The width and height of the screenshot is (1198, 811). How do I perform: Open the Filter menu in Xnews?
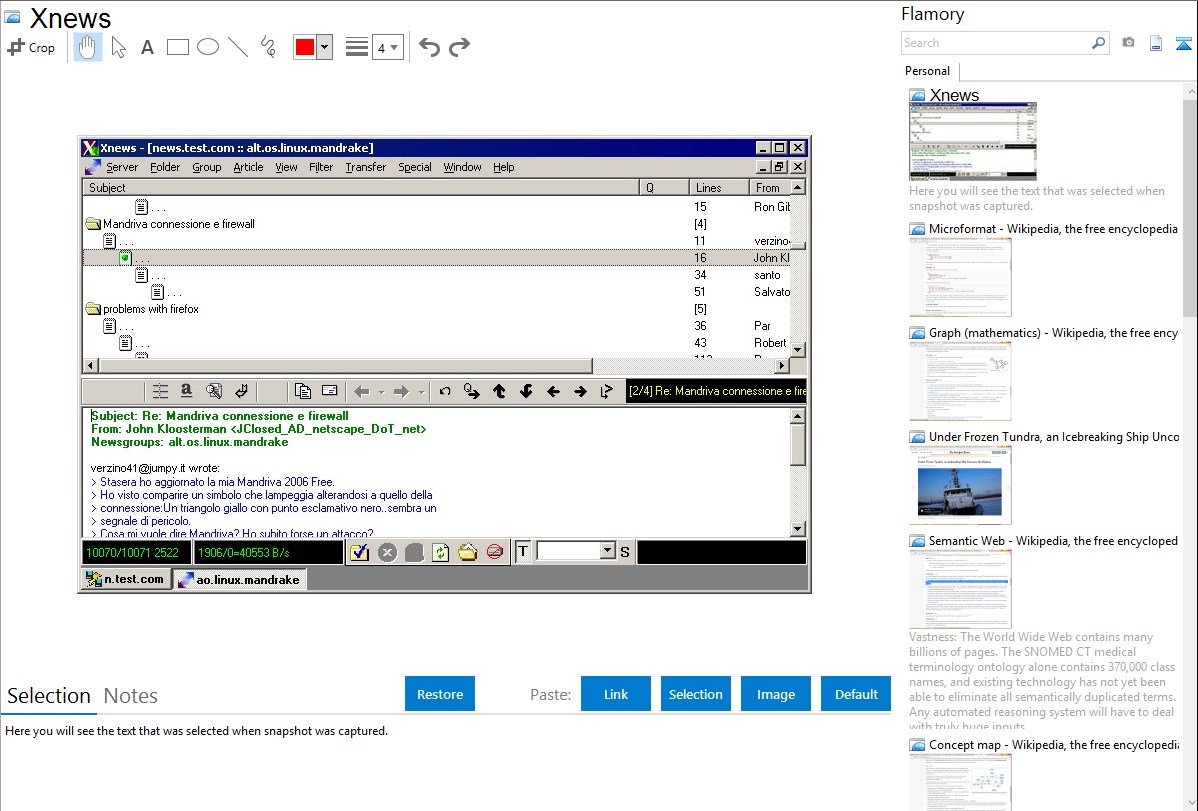tap(321, 167)
